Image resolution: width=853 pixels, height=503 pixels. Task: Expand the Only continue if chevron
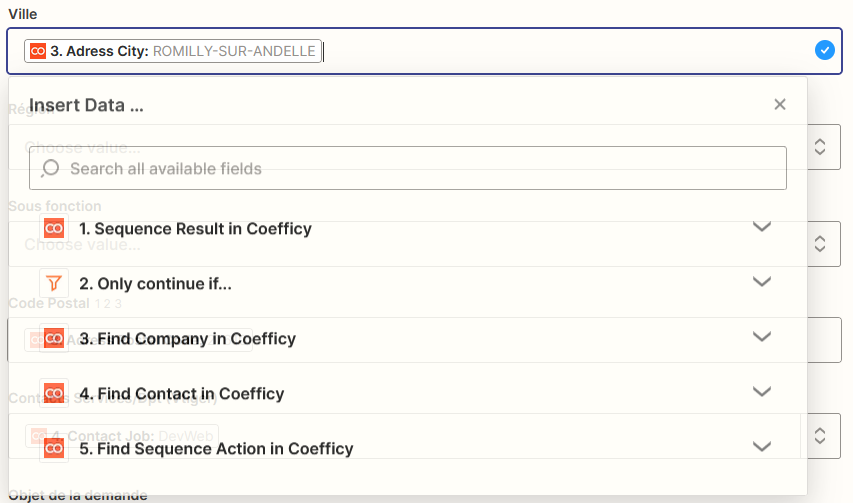coord(762,282)
